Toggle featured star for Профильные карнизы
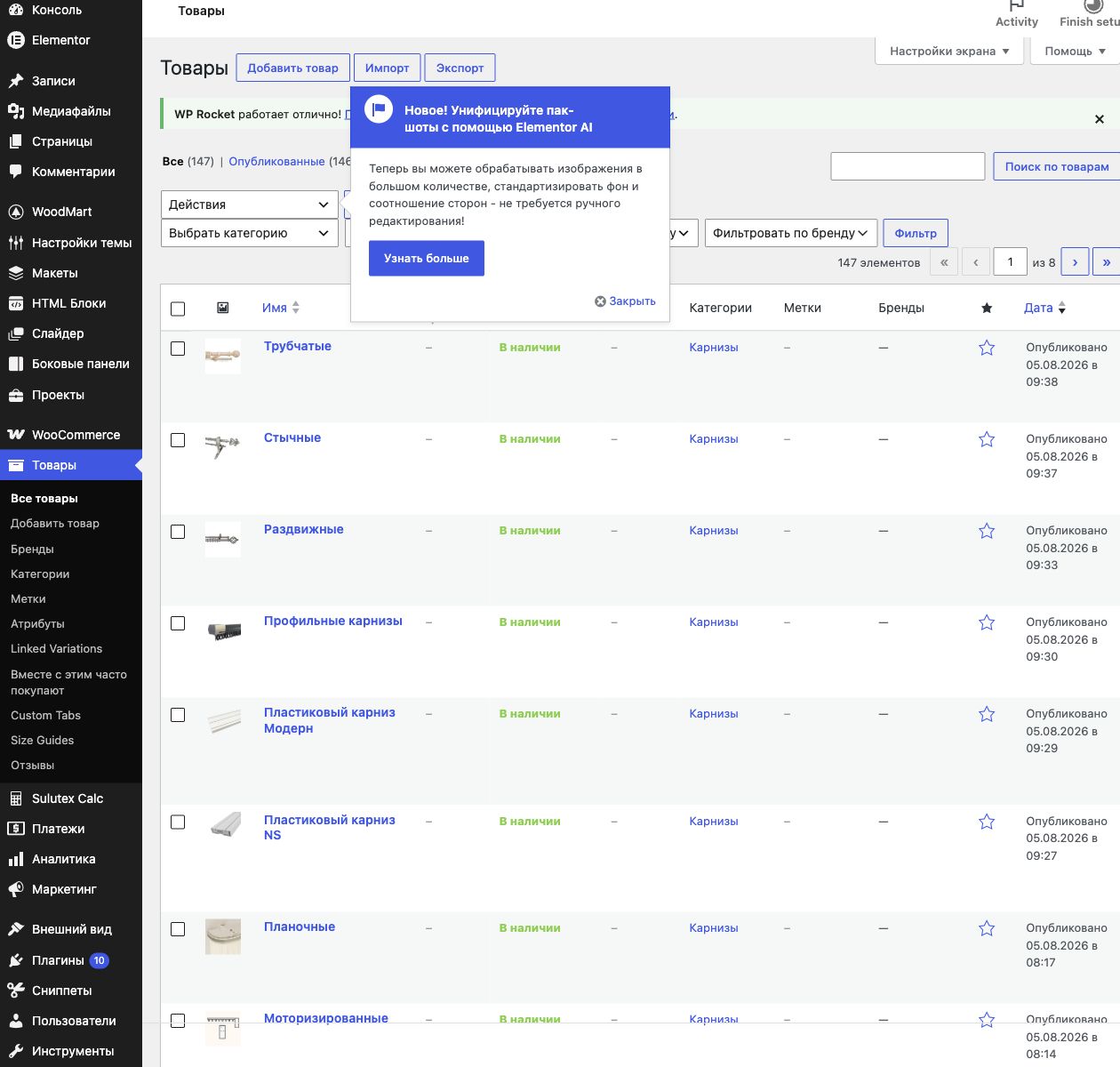The width and height of the screenshot is (1120, 1067). click(987, 622)
